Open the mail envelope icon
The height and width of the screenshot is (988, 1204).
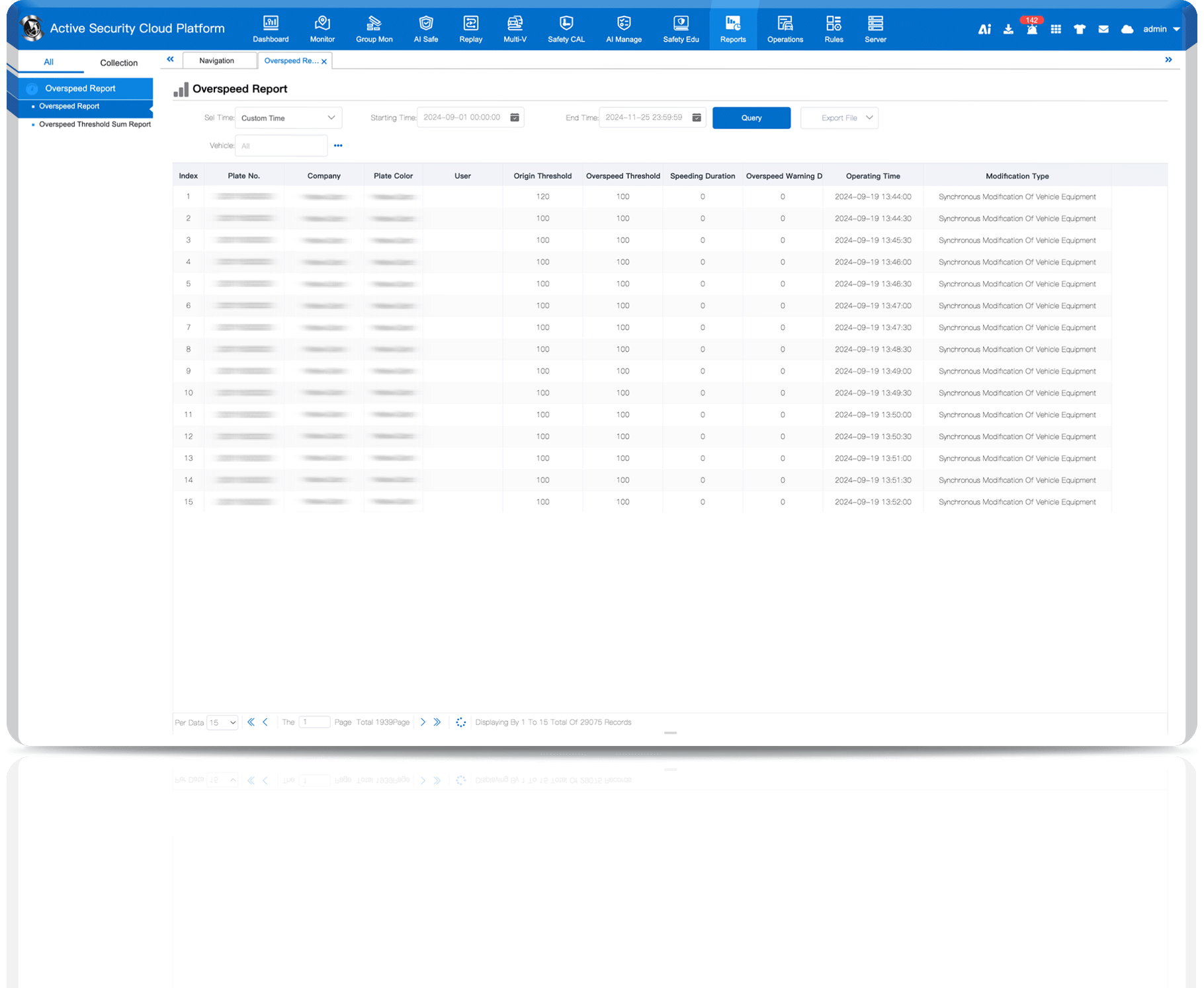1103,29
